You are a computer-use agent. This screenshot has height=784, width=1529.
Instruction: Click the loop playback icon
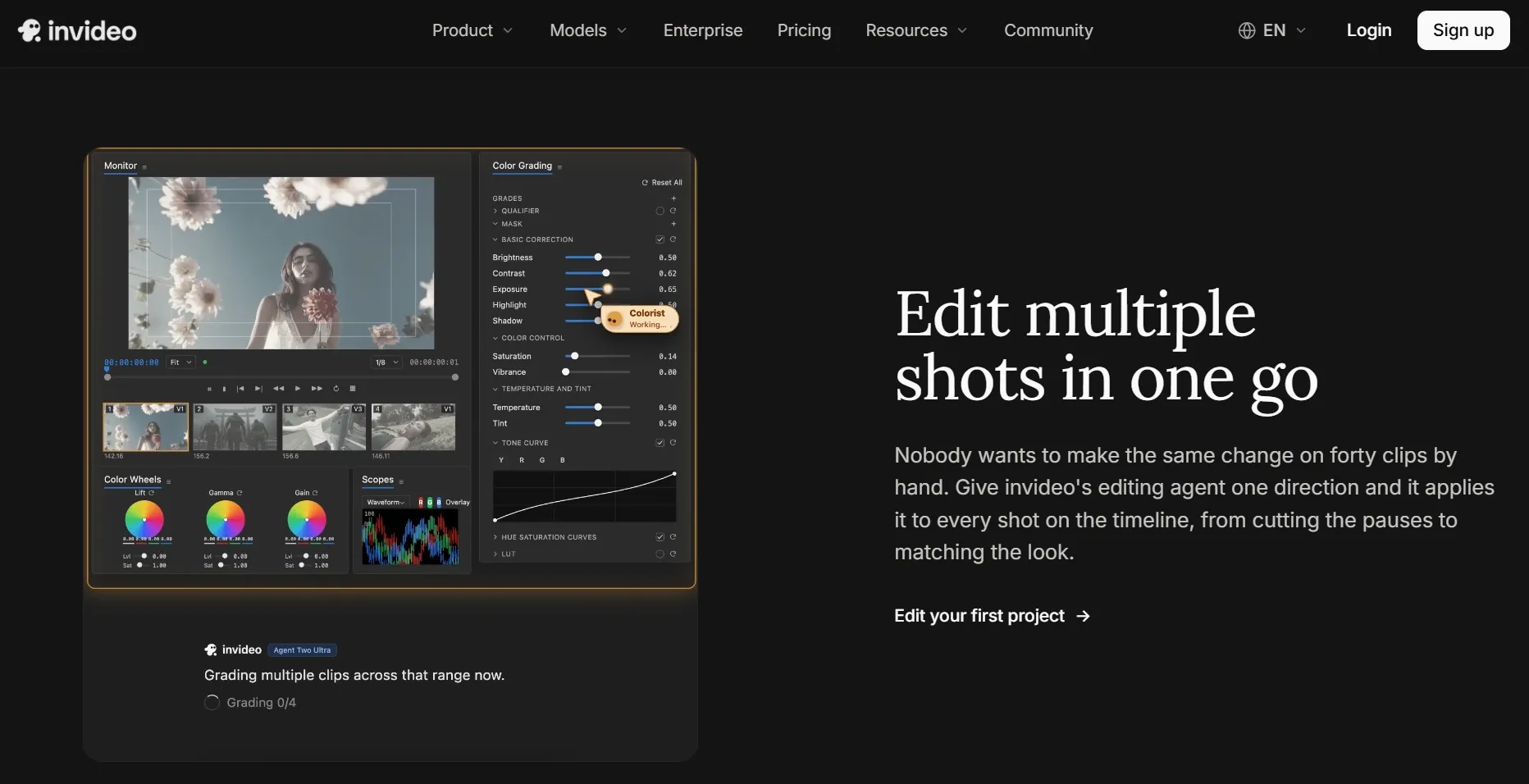coord(335,389)
